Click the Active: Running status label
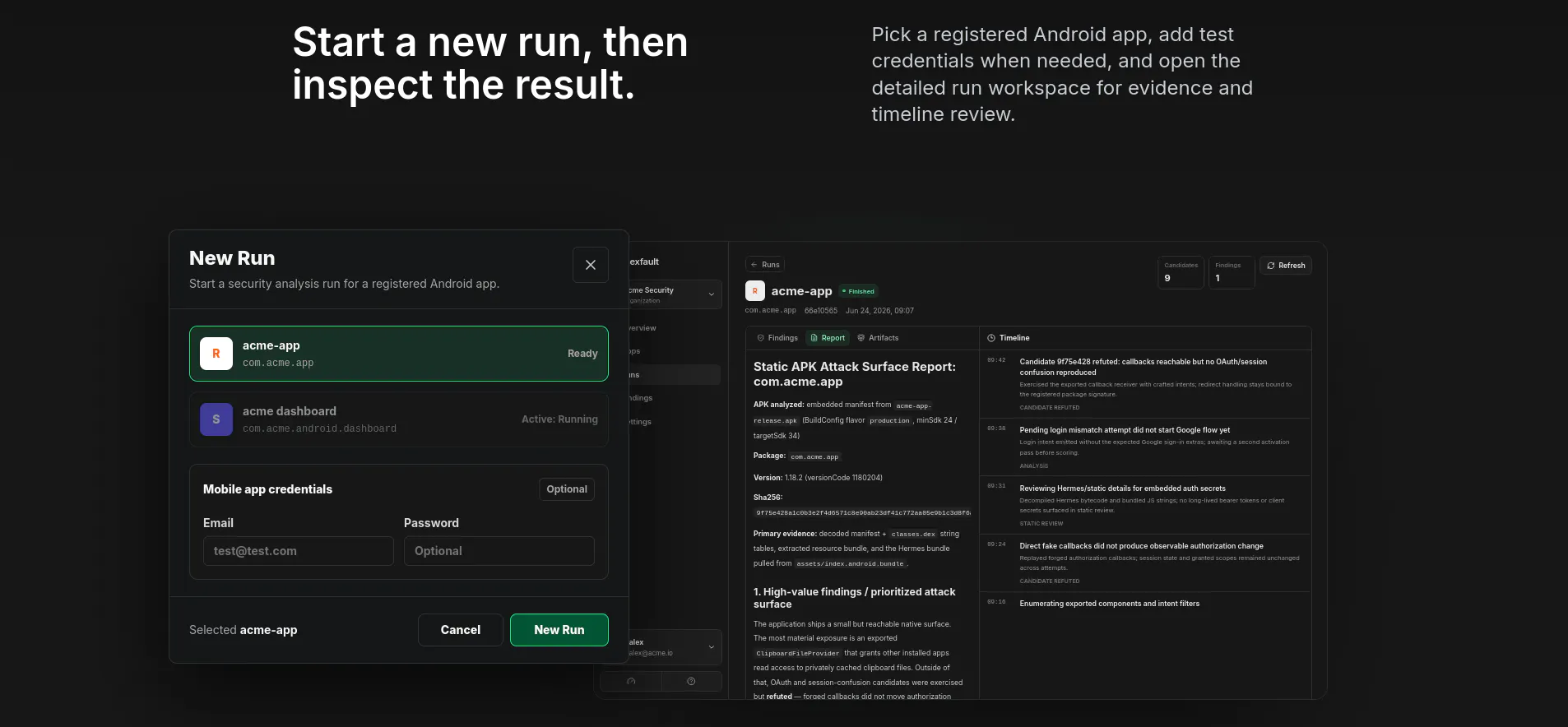 pos(559,419)
